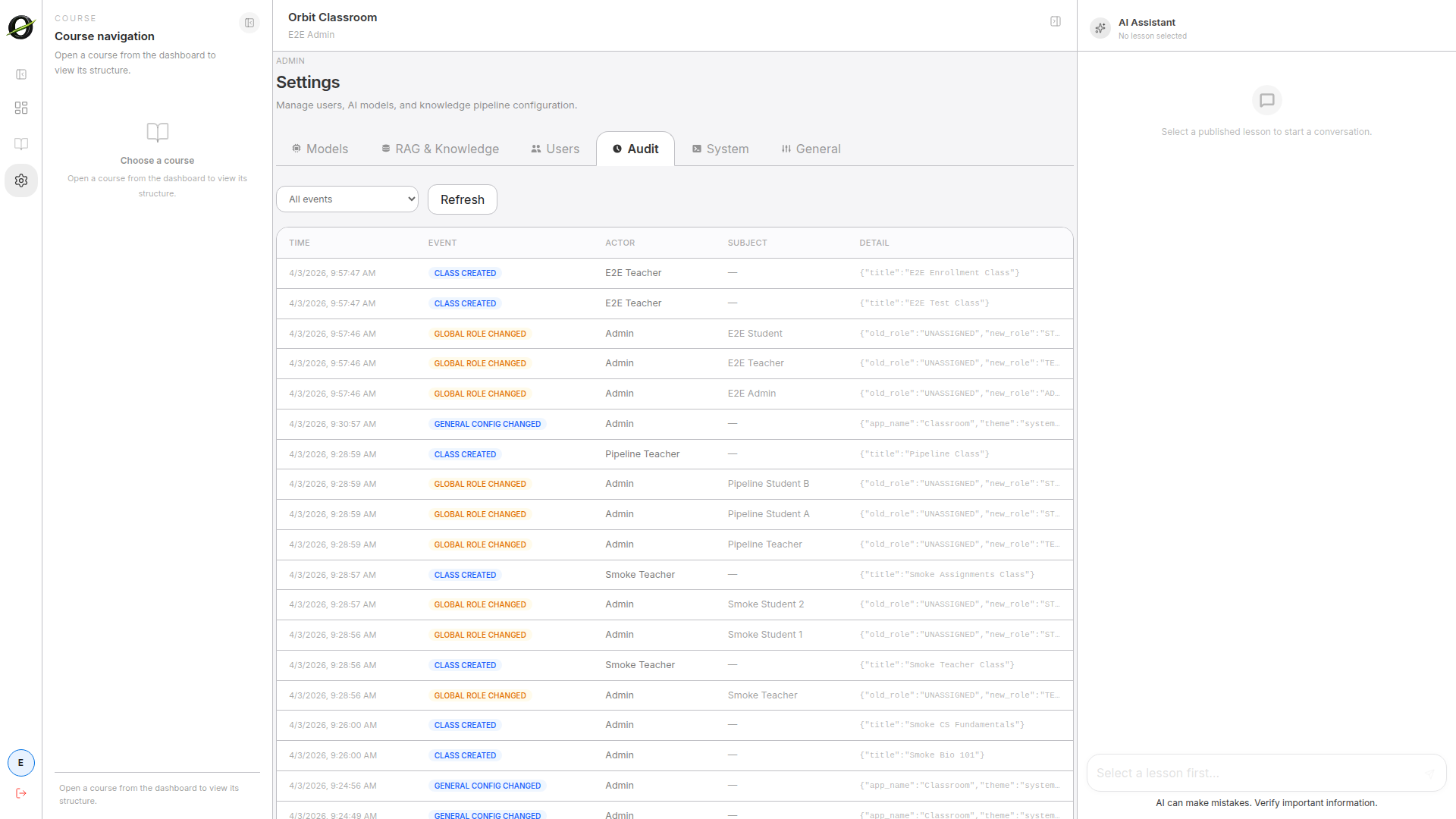Click the Smoke Teacher subject cell

tap(763, 695)
